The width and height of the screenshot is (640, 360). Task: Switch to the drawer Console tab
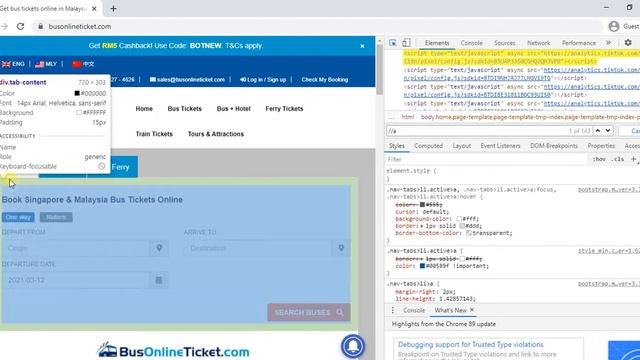click(414, 310)
